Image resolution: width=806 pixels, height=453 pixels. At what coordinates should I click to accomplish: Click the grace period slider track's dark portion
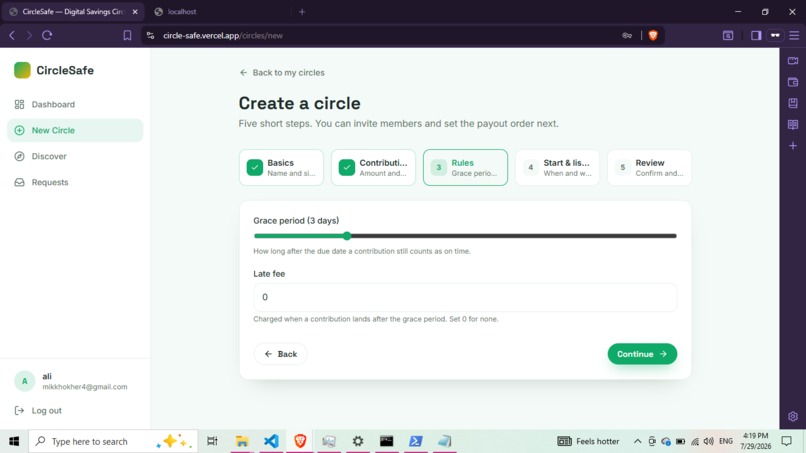[514, 236]
